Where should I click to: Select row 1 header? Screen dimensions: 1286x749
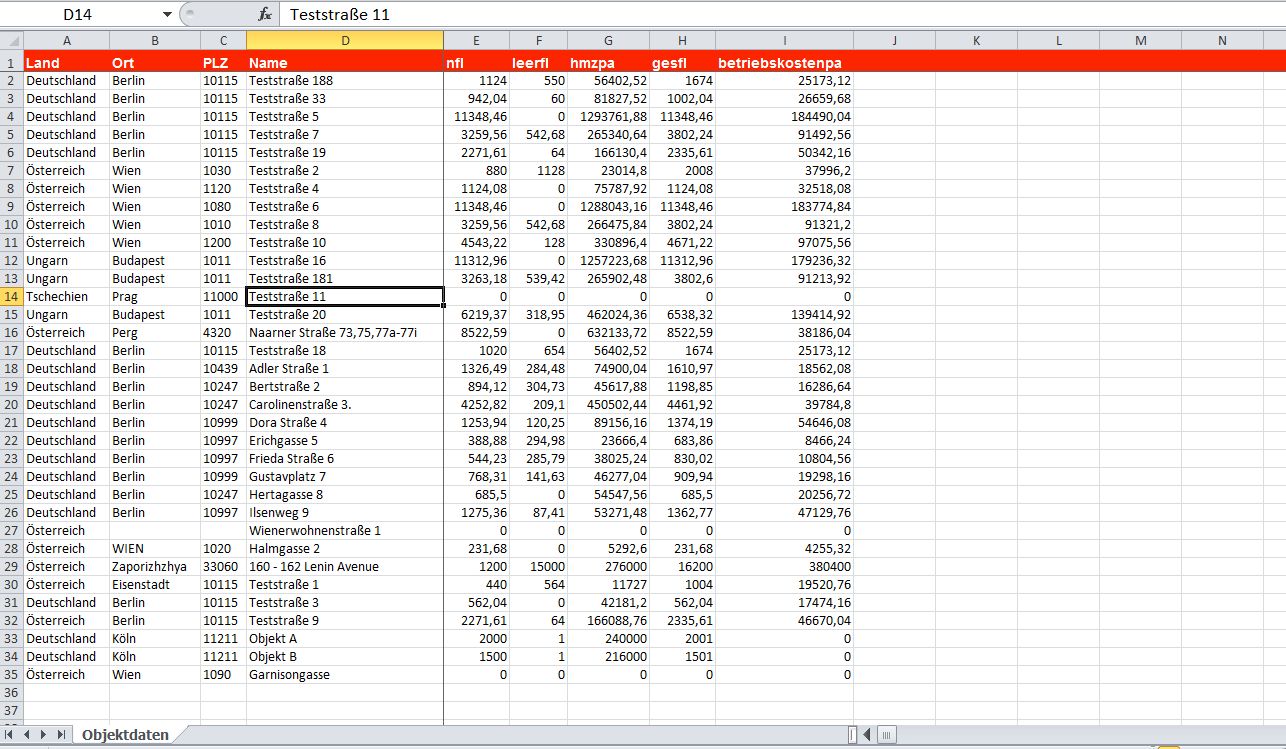coord(11,62)
